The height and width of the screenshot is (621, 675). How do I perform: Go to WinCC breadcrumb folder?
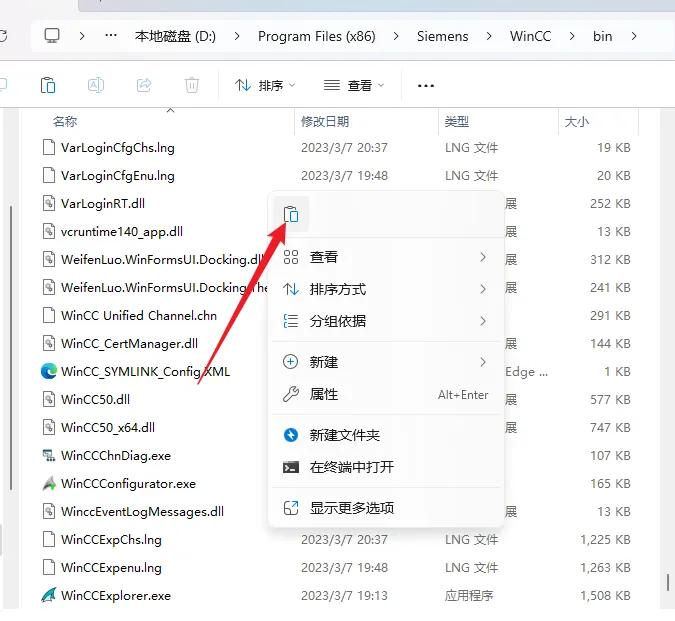(x=530, y=36)
